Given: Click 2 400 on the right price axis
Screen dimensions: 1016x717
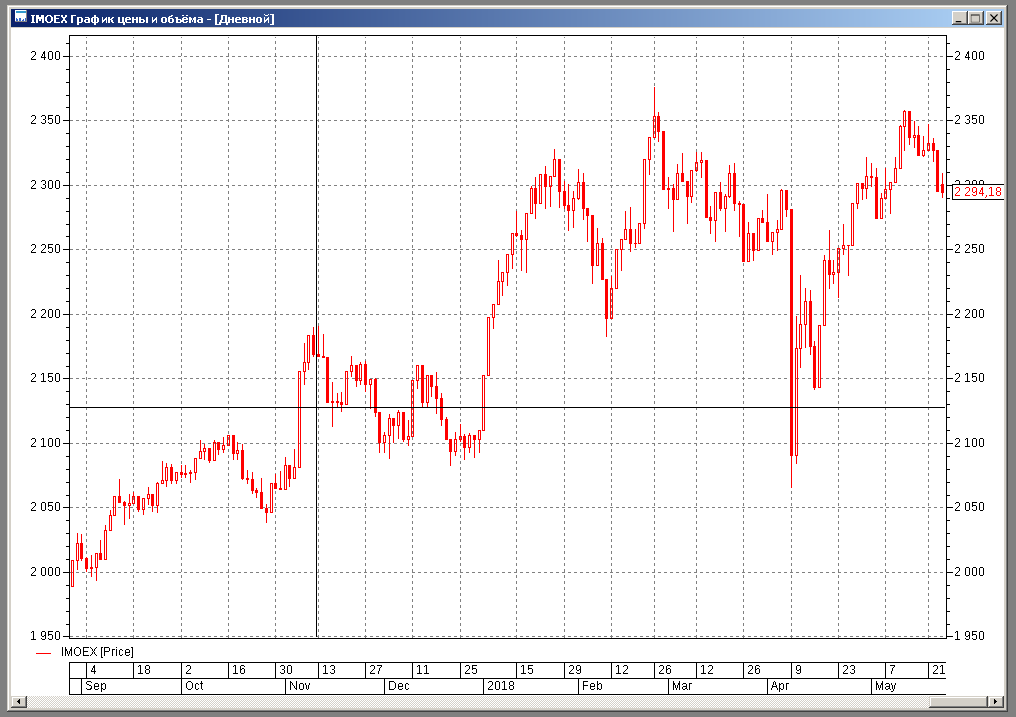Looking at the screenshot, I should [969, 56].
